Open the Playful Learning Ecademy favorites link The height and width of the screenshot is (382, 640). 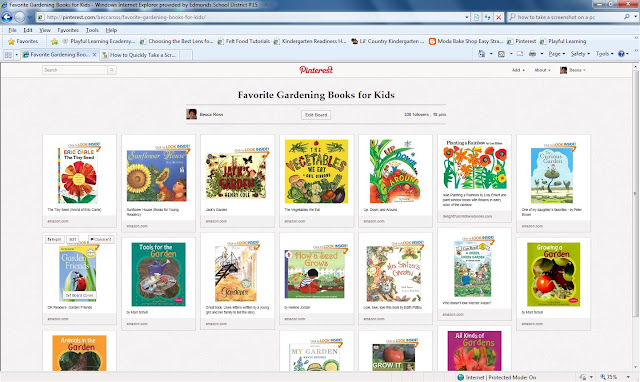coord(98,41)
